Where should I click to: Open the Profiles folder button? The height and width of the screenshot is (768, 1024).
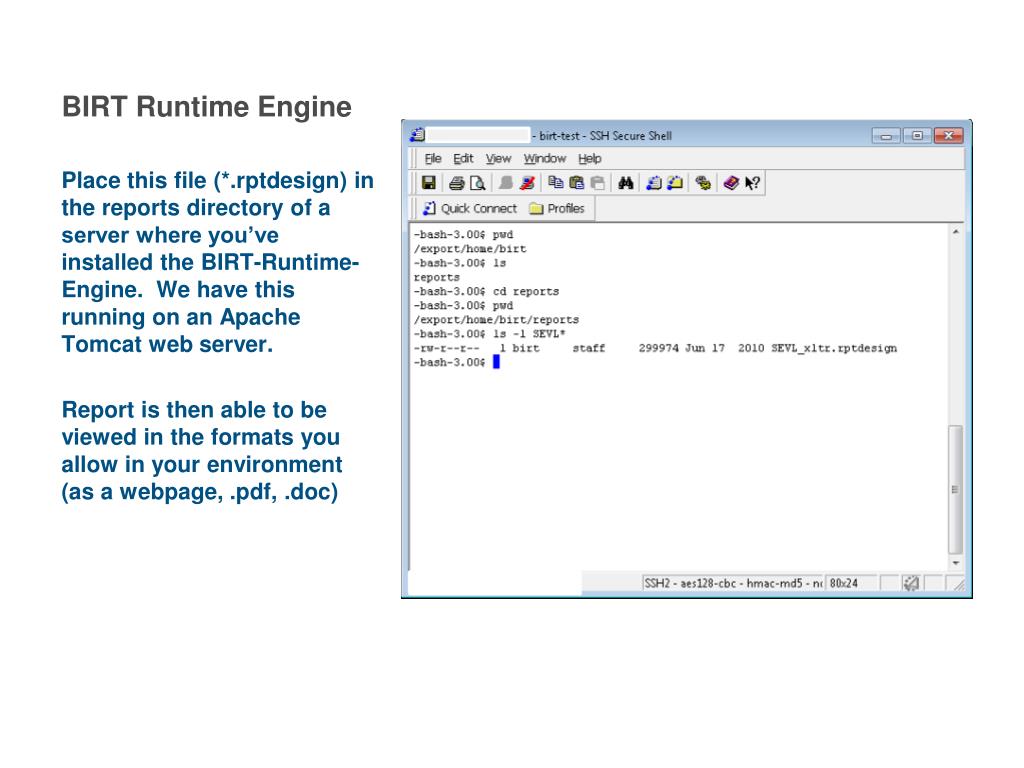[557, 208]
